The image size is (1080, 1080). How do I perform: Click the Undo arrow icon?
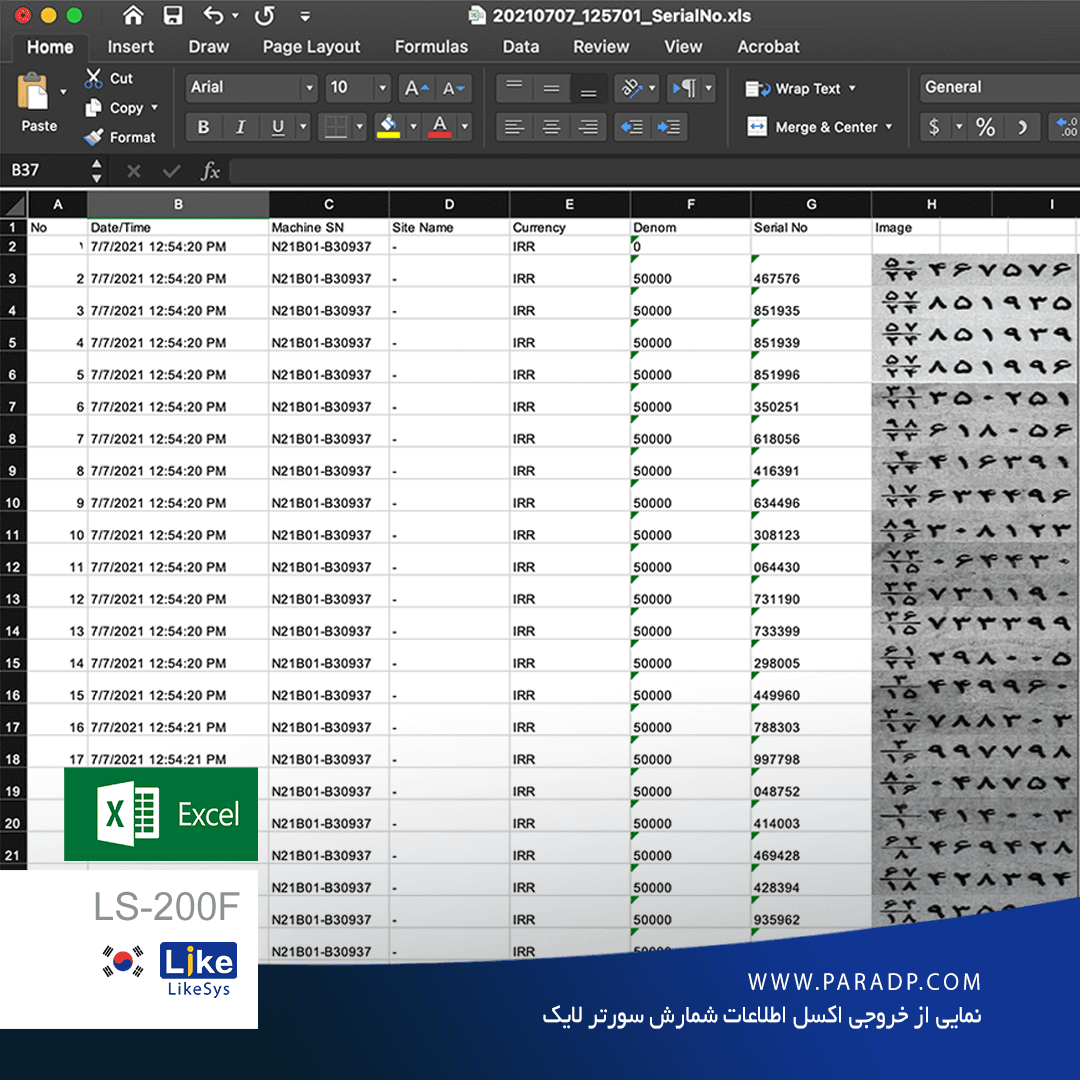[214, 15]
